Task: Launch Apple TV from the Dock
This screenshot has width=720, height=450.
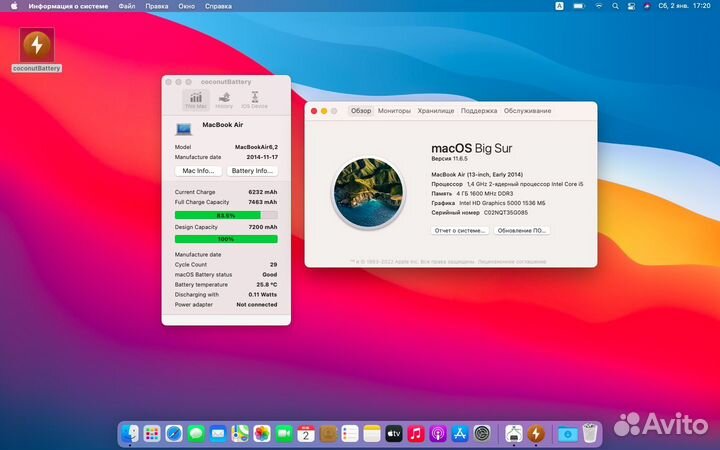Action: point(394,433)
